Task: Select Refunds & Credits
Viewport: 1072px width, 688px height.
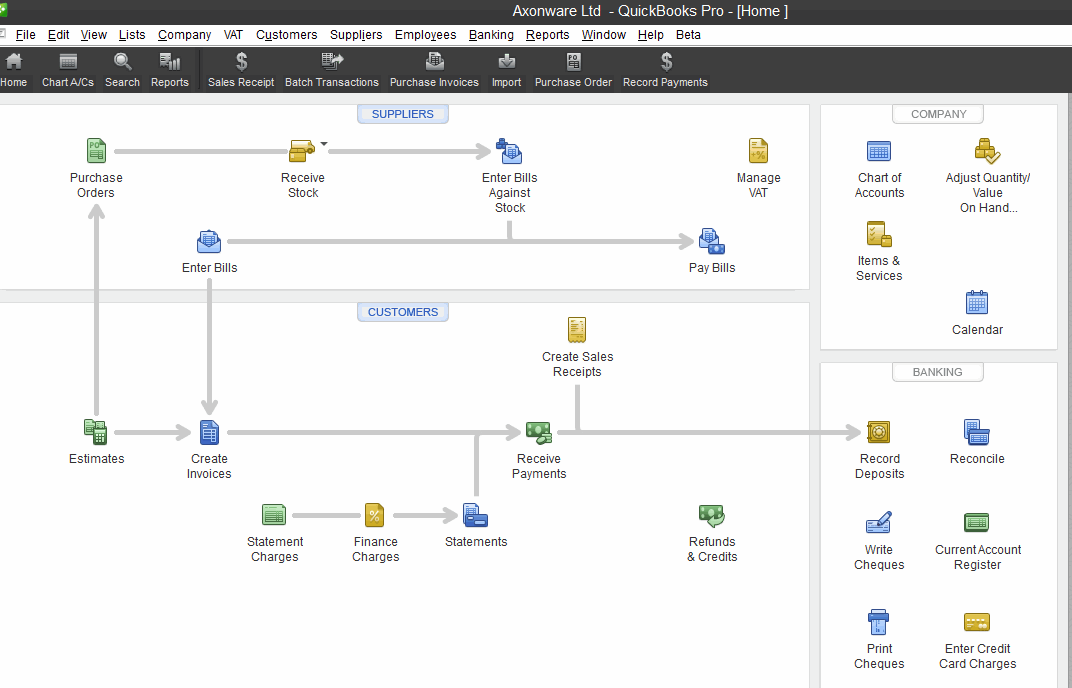Action: coord(712,516)
